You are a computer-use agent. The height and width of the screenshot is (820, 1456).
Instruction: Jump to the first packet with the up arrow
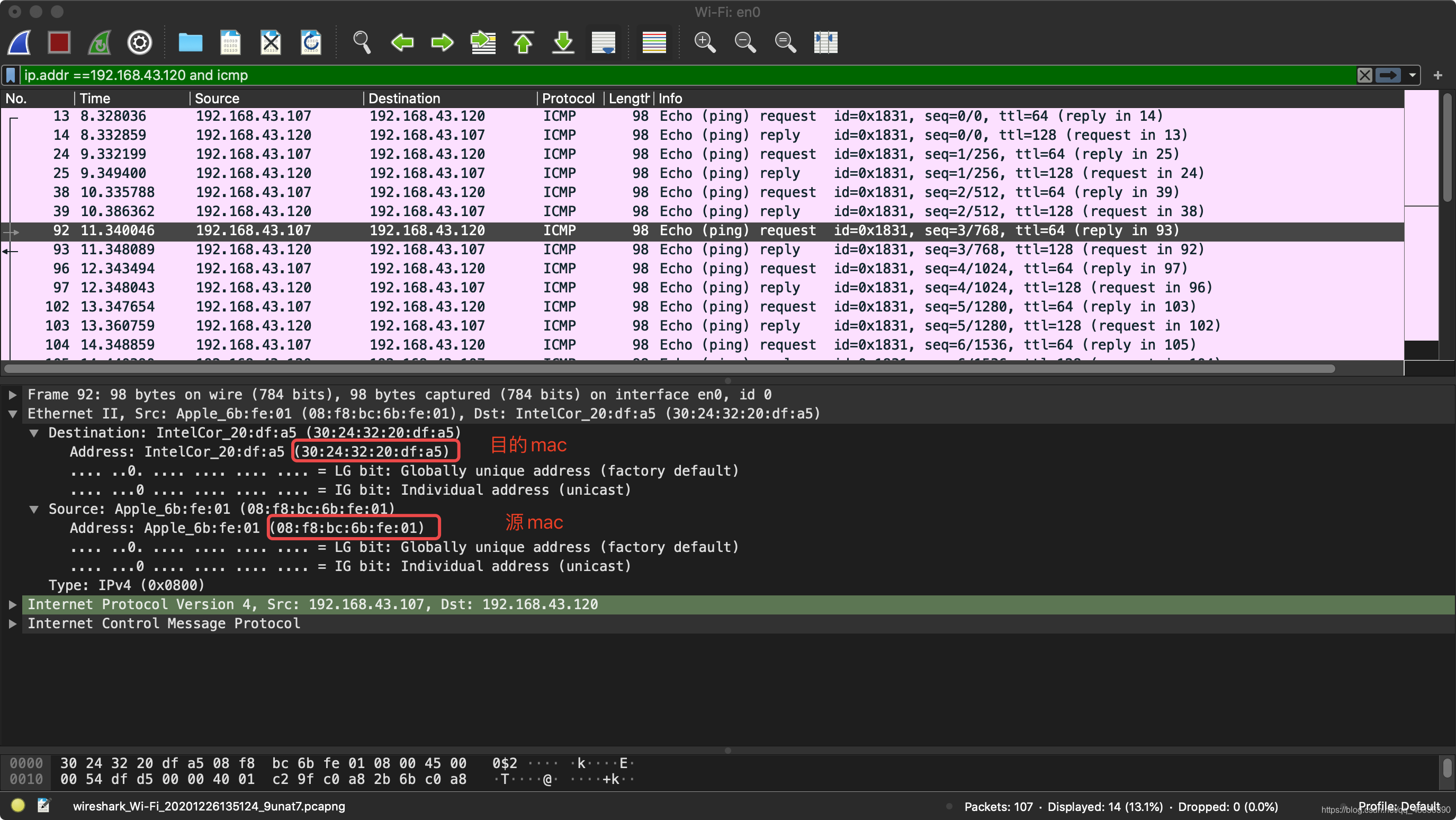click(x=524, y=43)
